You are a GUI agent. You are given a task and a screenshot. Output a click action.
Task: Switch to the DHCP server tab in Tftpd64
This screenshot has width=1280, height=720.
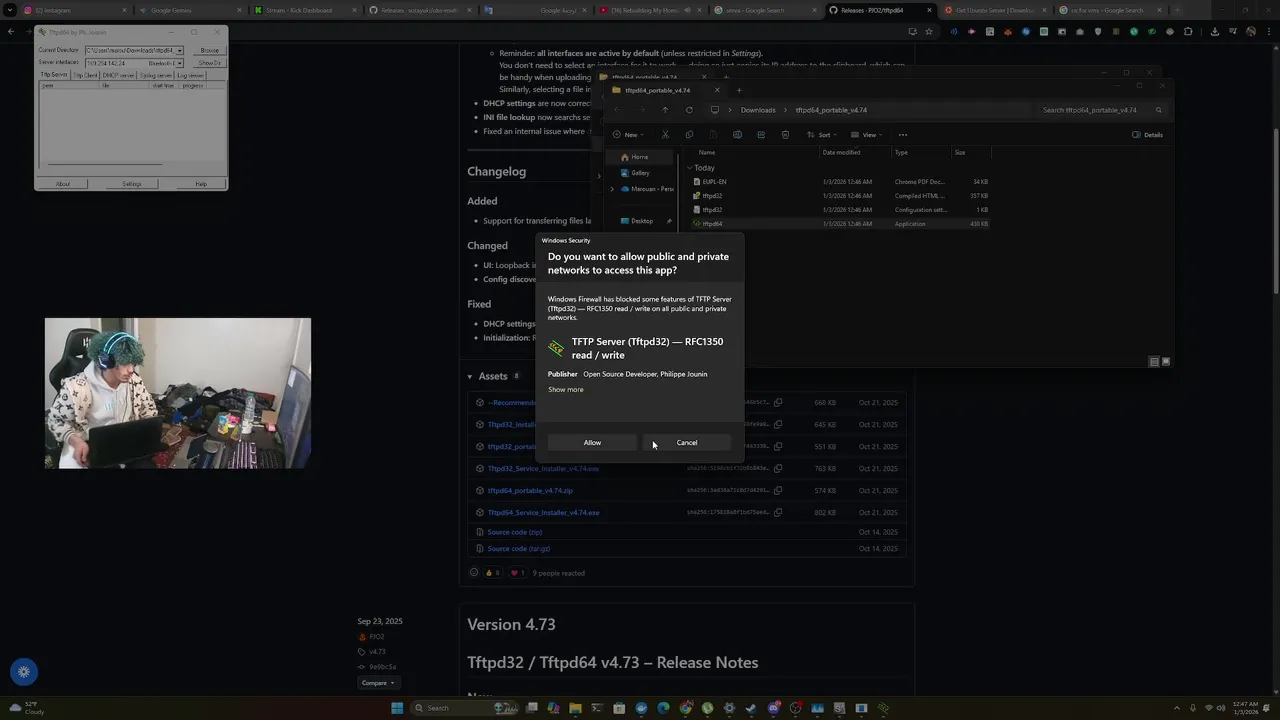click(118, 75)
